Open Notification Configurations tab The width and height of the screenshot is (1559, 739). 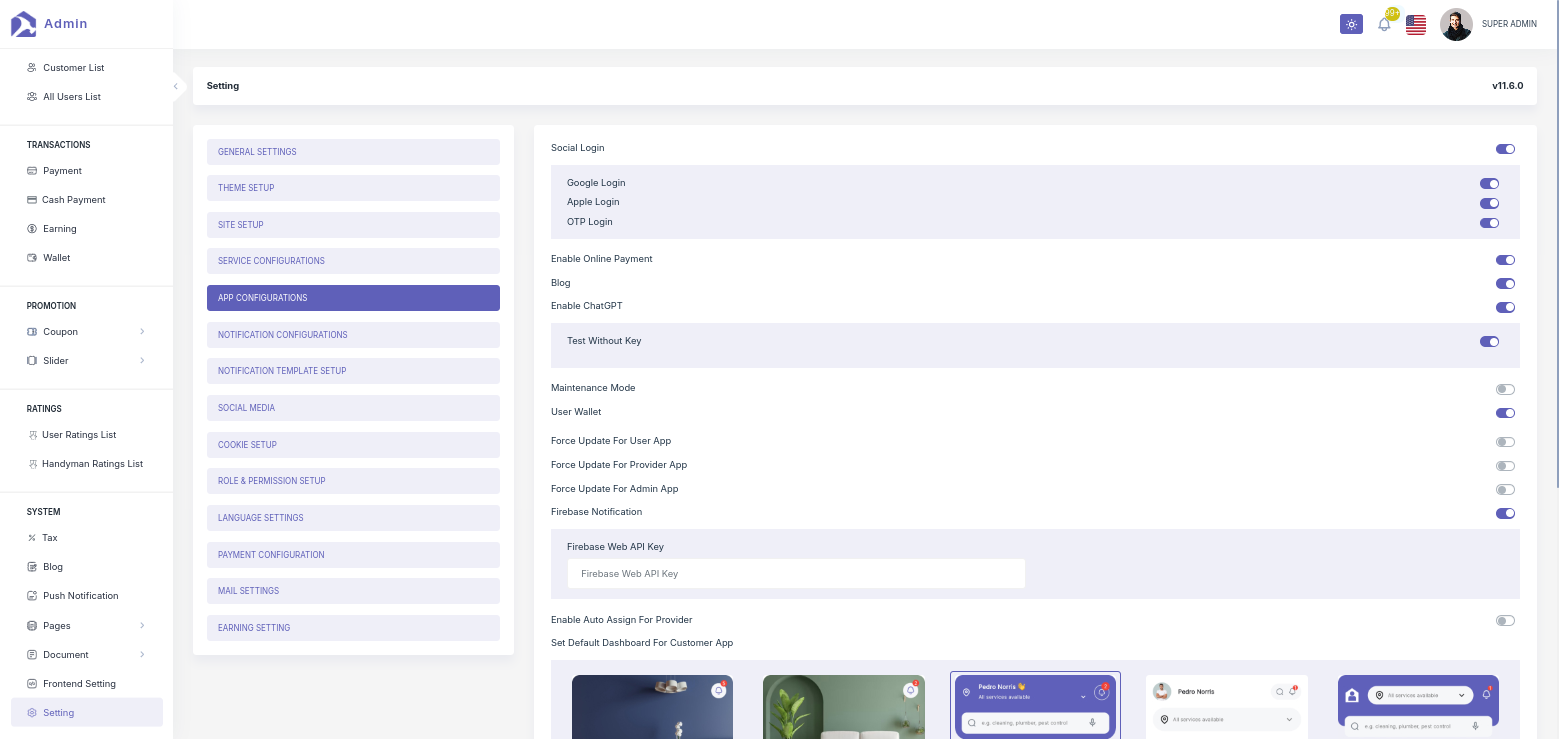pos(353,335)
